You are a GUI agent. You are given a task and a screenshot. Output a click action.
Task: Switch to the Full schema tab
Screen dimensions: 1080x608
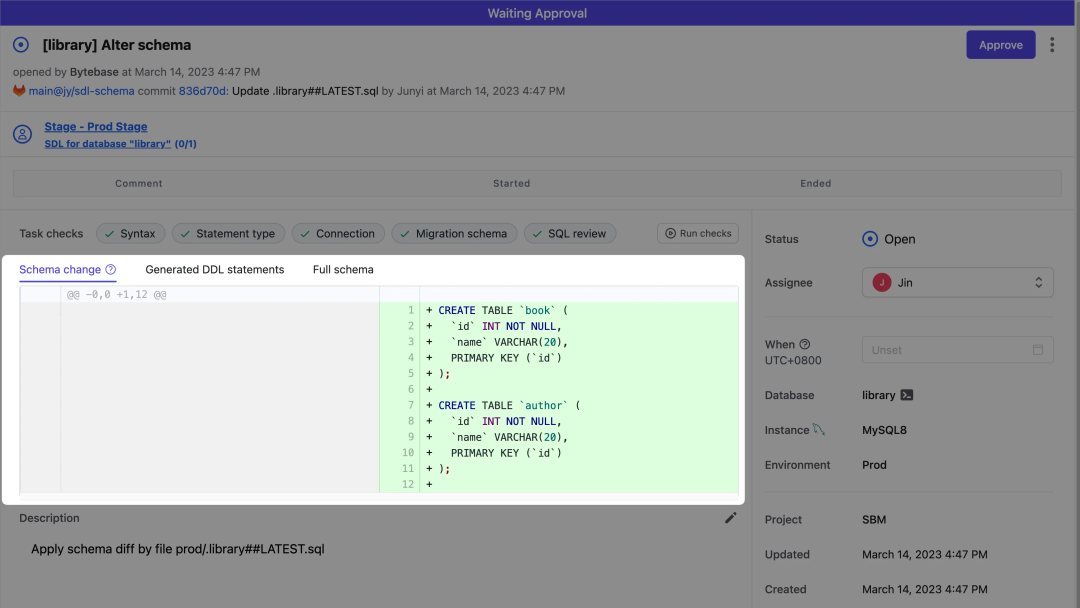tap(343, 269)
